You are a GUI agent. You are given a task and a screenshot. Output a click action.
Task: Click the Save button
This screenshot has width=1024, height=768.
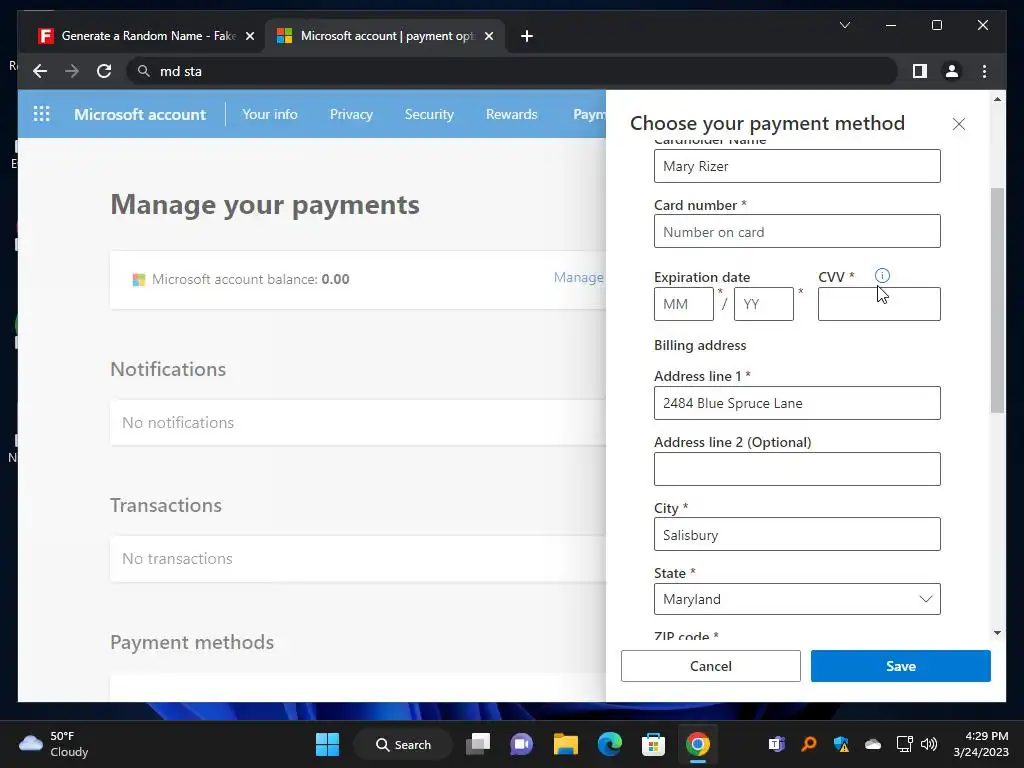(901, 666)
